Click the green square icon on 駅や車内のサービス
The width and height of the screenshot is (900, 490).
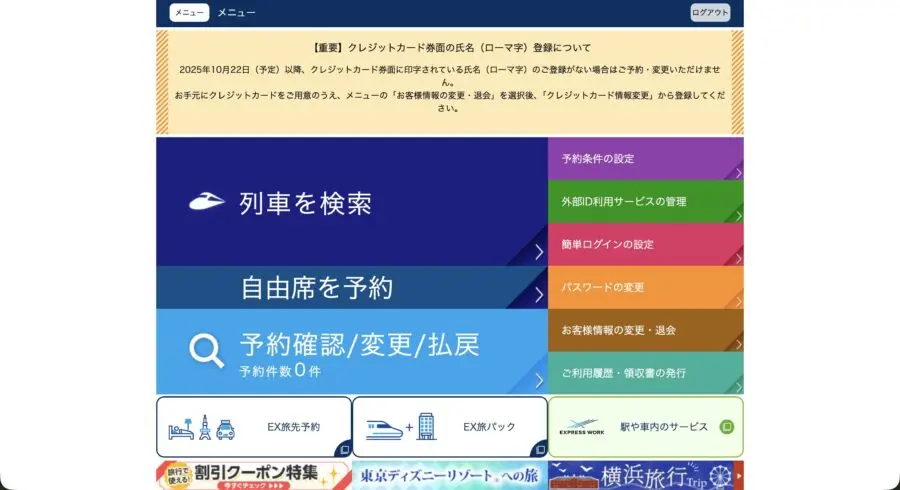[727, 427]
